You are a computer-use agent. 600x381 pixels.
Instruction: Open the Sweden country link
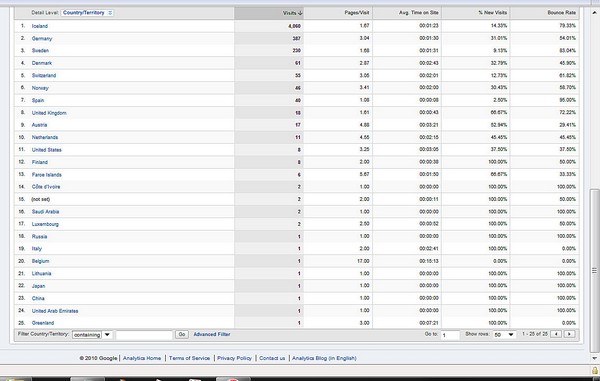pos(40,50)
